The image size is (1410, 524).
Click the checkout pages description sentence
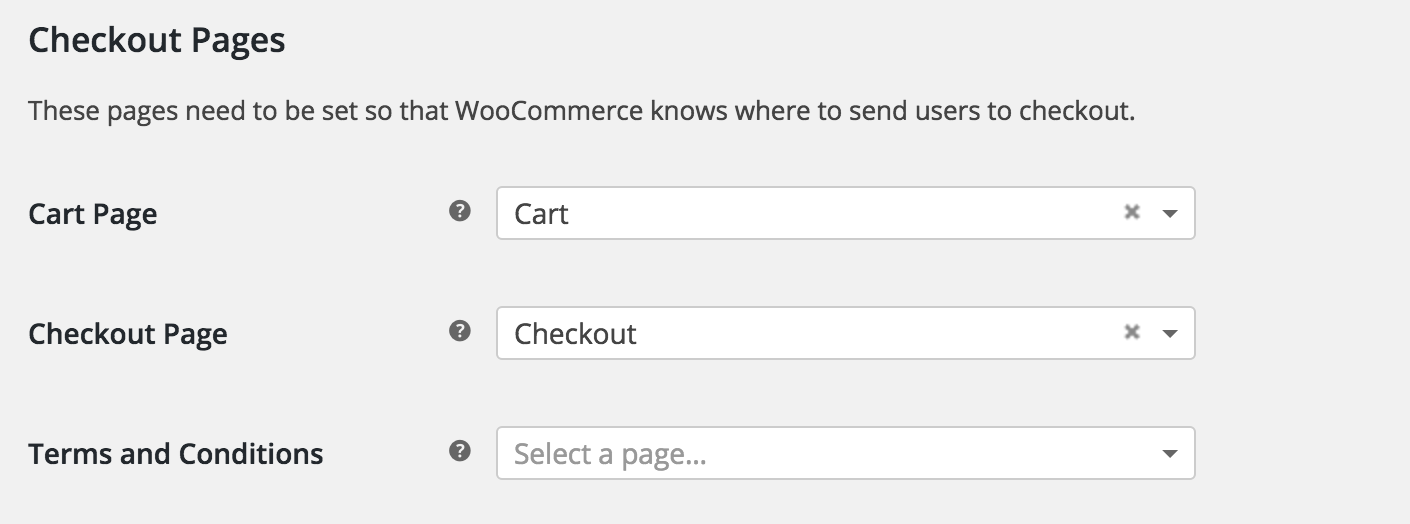pyautogui.click(x=581, y=110)
